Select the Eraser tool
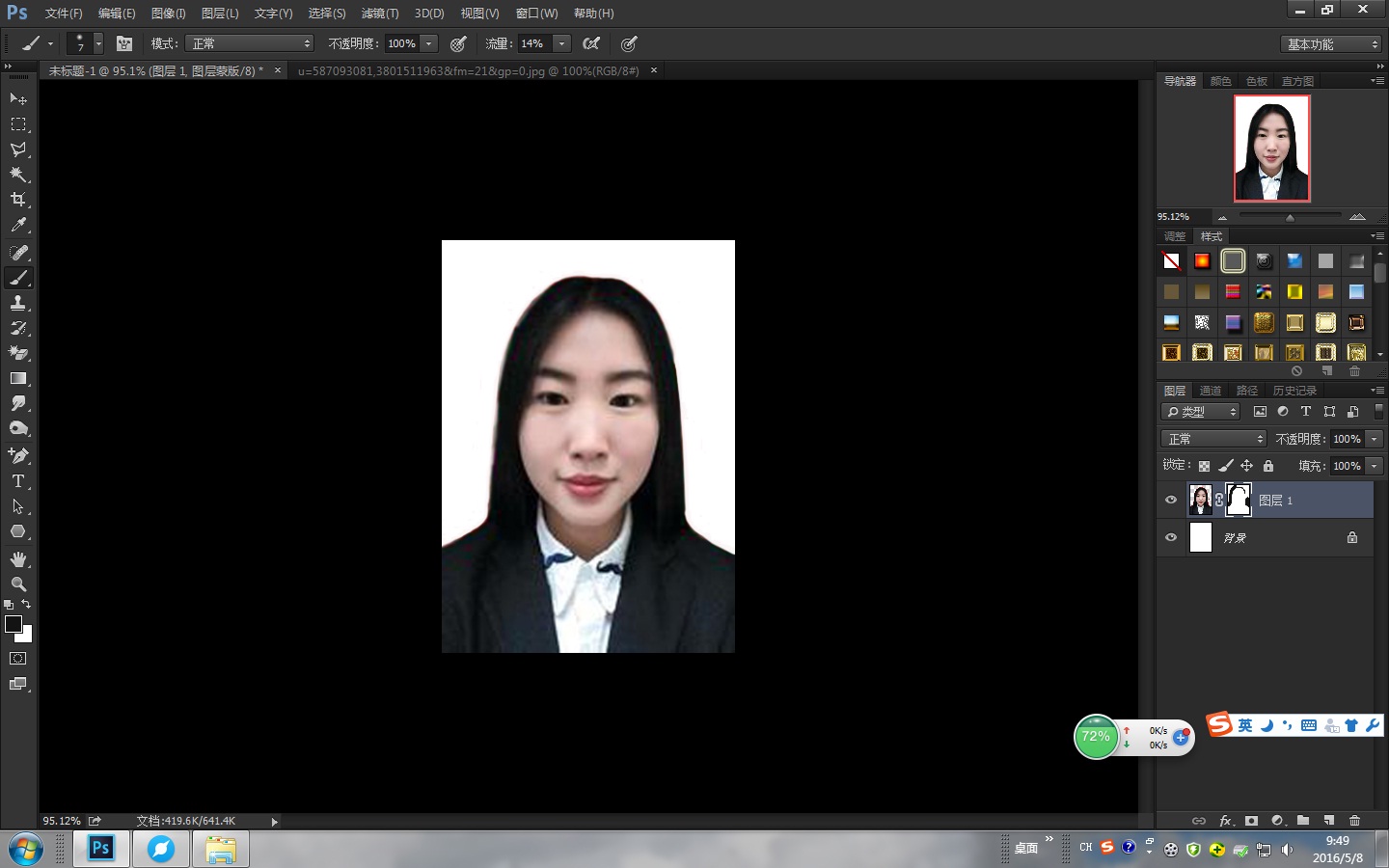 (18, 353)
